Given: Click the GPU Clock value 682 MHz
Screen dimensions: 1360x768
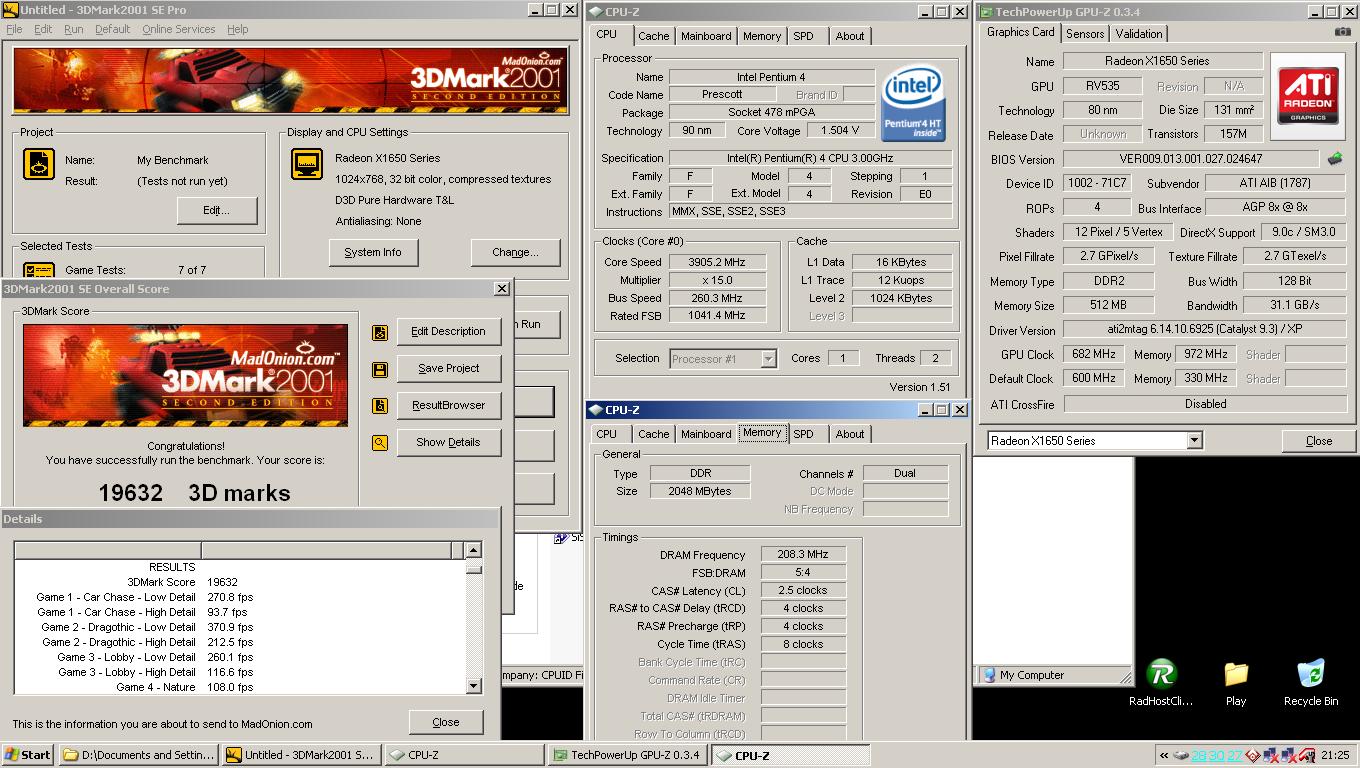Looking at the screenshot, I should [x=1093, y=355].
